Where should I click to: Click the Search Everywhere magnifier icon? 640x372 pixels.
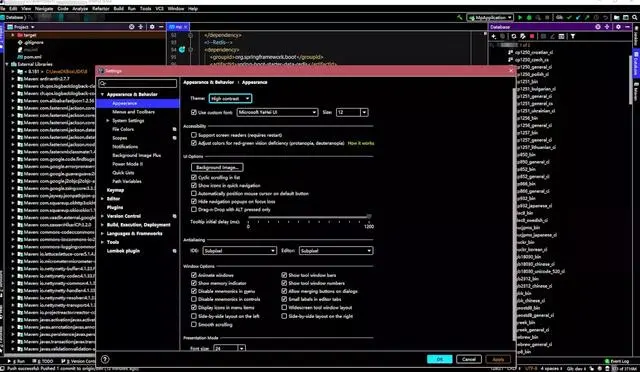635,18
